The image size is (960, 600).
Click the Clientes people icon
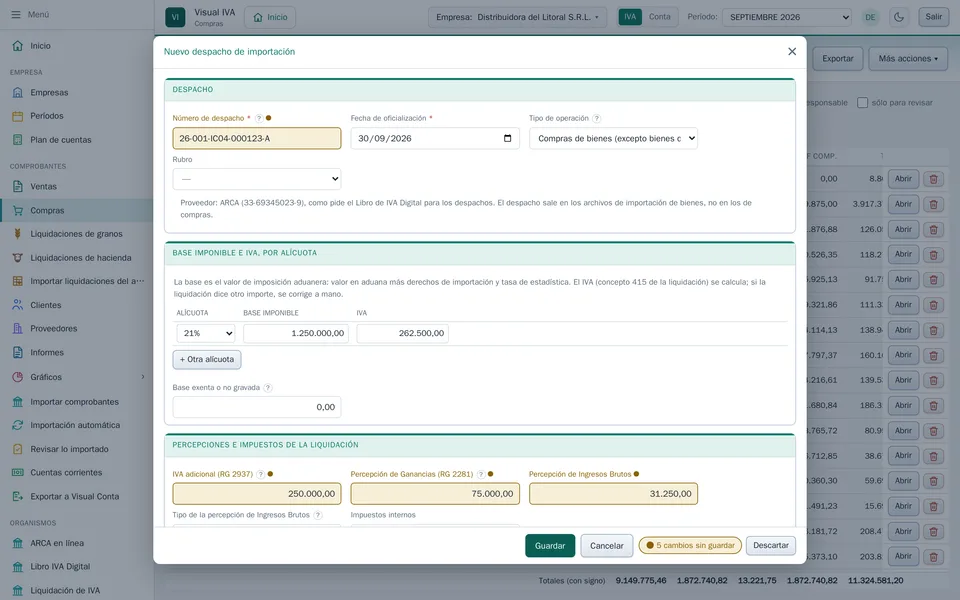18,305
